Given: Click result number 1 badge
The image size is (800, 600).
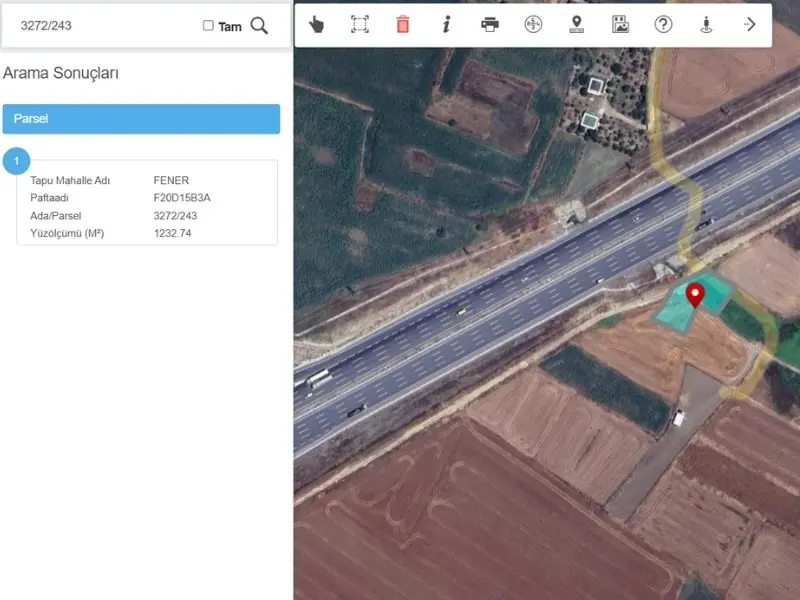Looking at the screenshot, I should coord(16,161).
